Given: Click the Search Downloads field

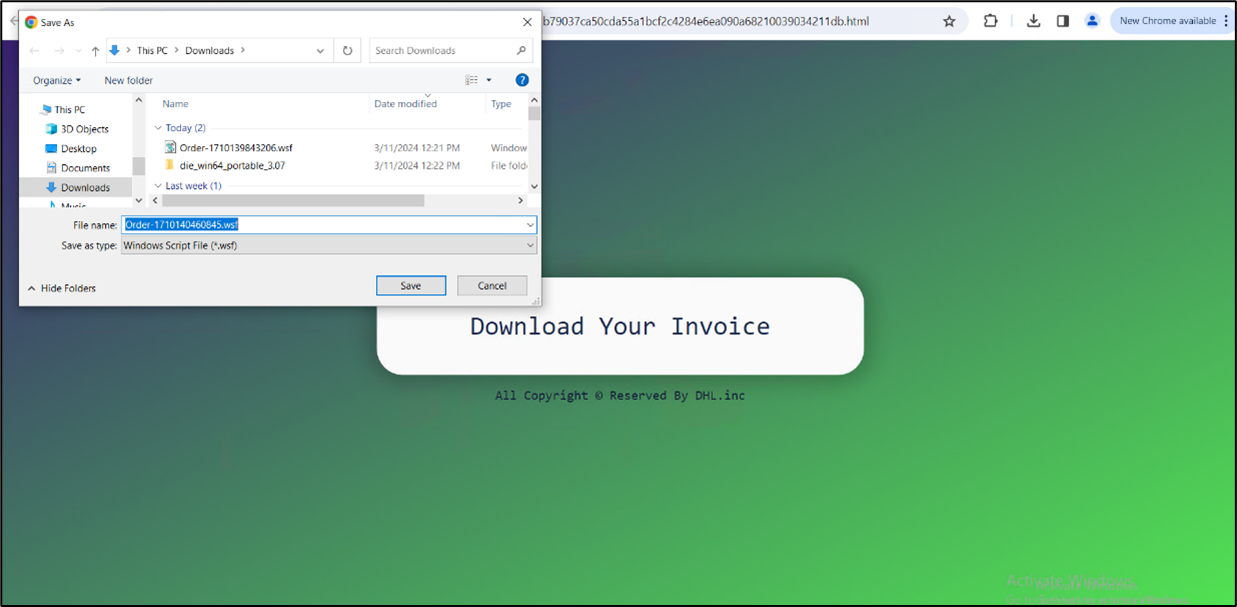Looking at the screenshot, I should point(444,51).
